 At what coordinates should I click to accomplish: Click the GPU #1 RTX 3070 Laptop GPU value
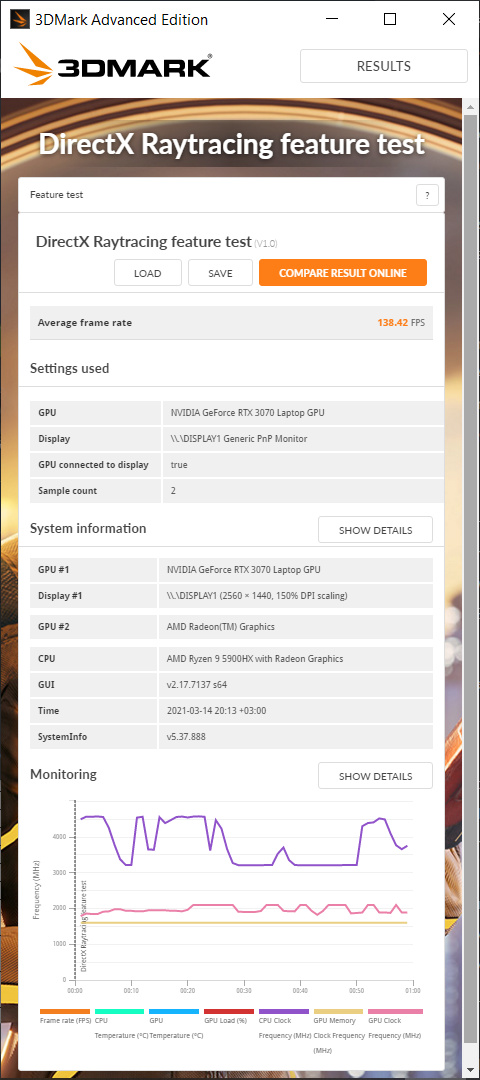coord(244,570)
